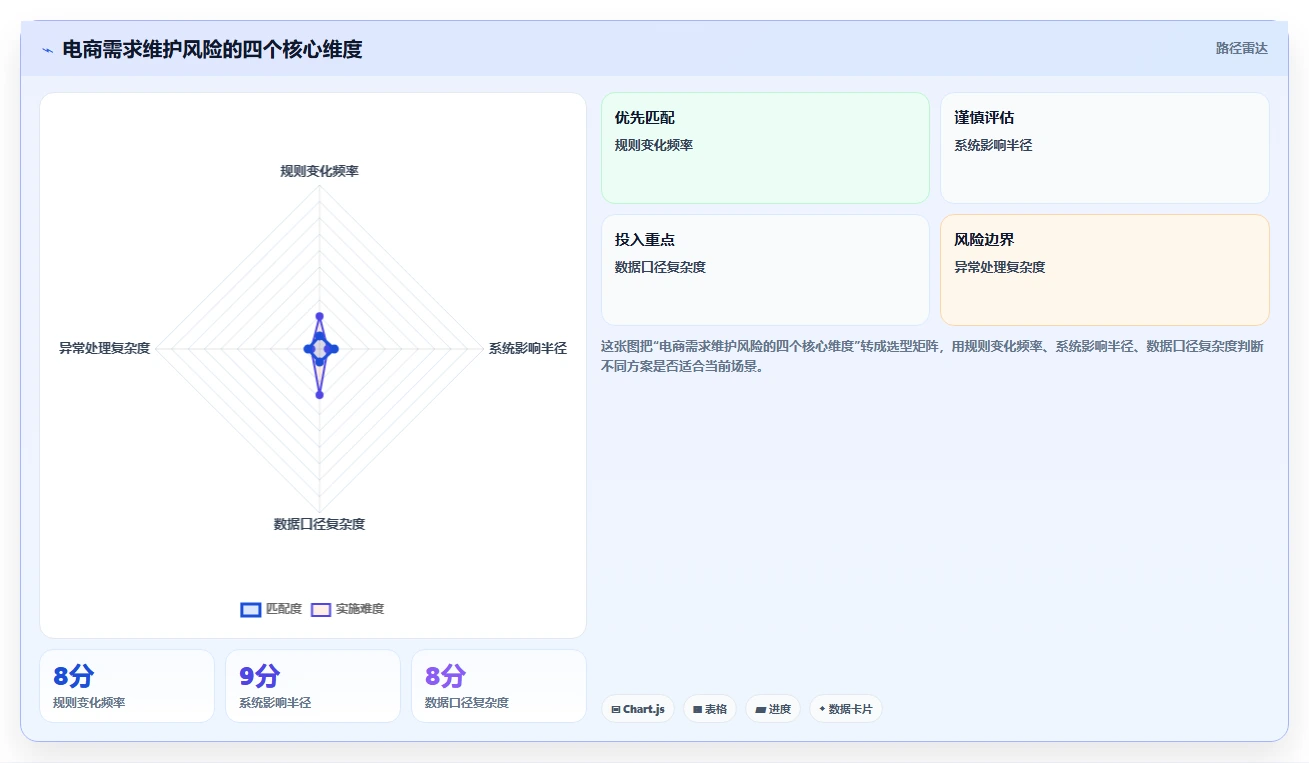
Task: Click the Chart.js tag
Action: point(638,709)
